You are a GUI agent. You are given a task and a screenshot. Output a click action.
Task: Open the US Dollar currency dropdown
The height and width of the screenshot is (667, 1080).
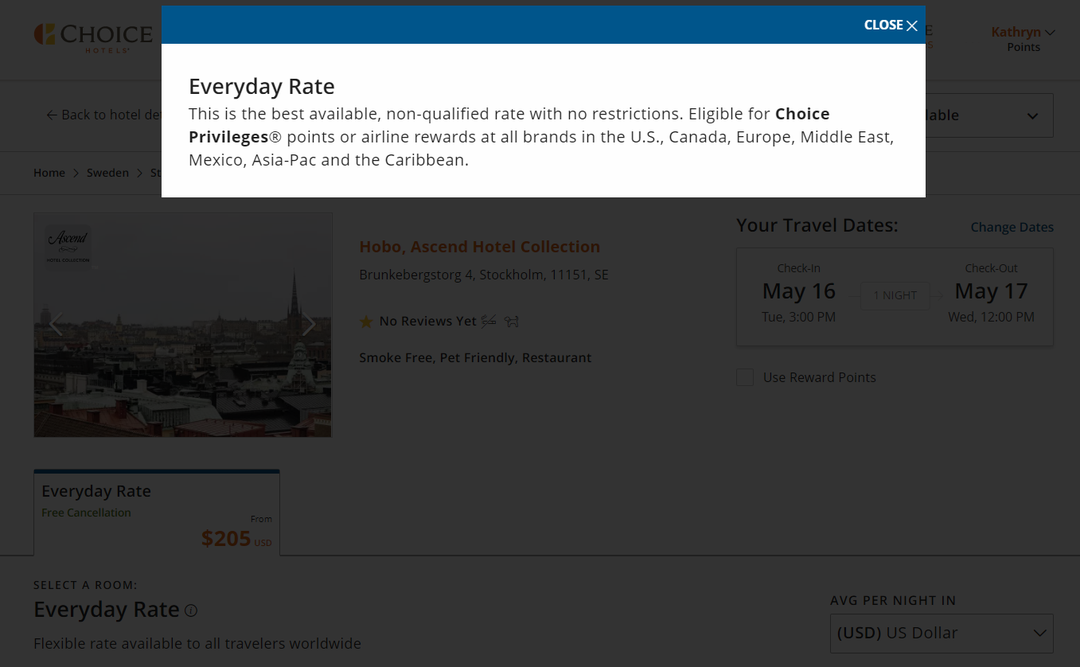[940, 633]
